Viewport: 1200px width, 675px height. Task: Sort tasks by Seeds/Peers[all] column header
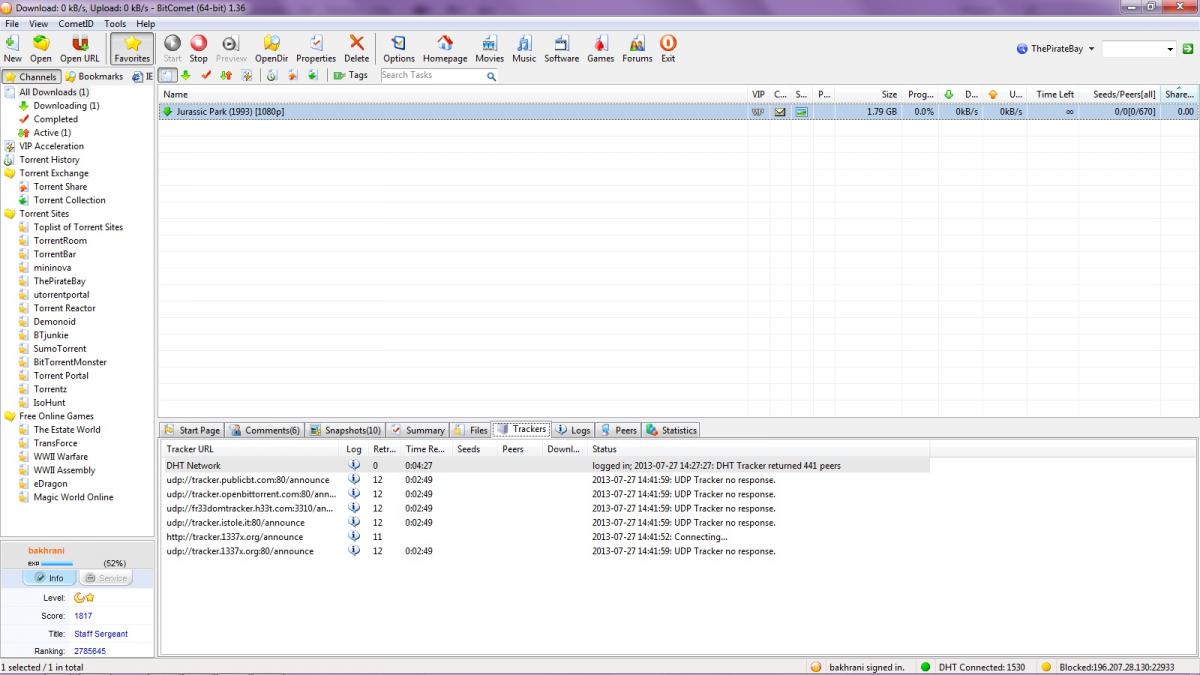pyautogui.click(x=1120, y=94)
